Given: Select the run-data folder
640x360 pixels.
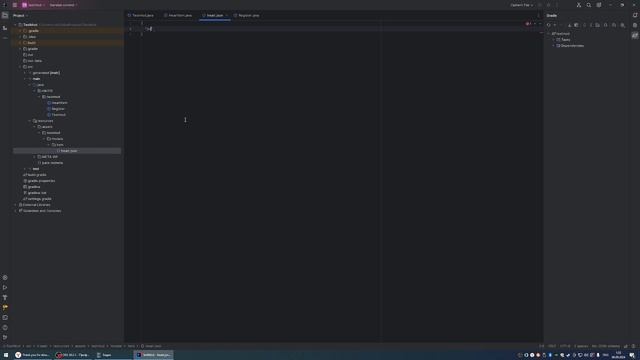Looking at the screenshot, I should [33, 61].
